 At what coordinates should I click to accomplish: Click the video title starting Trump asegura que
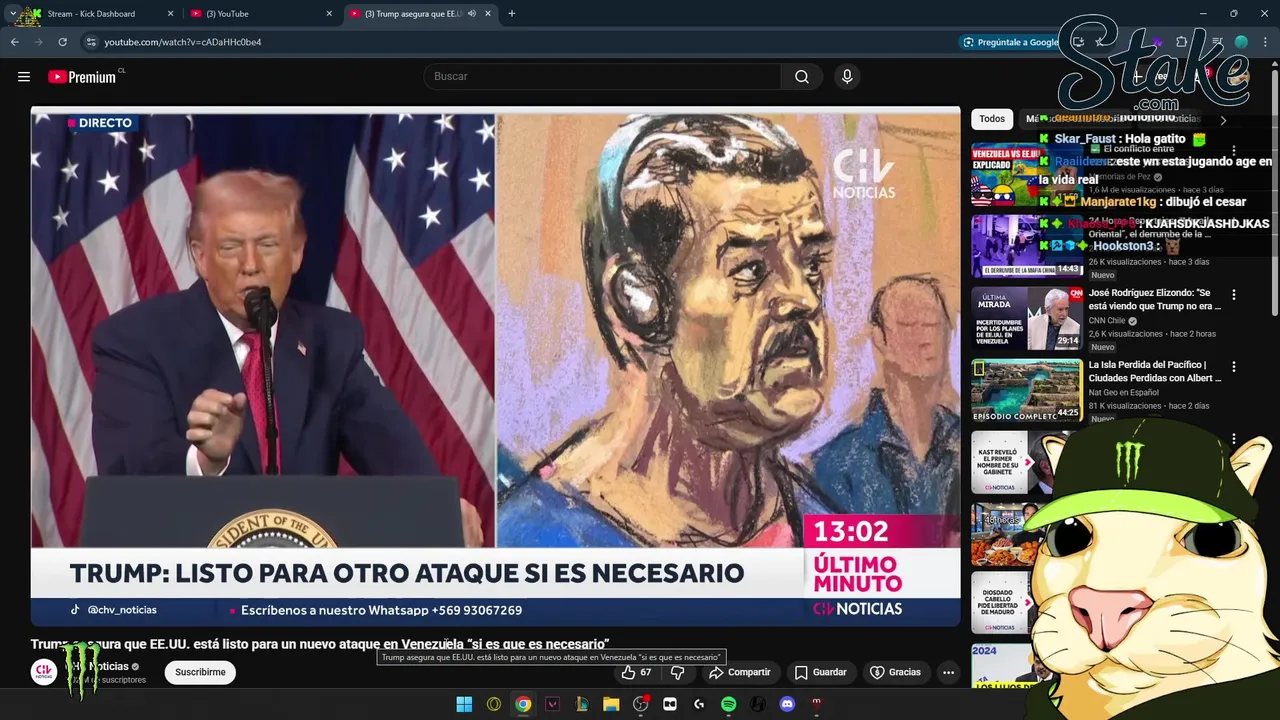tap(320, 644)
